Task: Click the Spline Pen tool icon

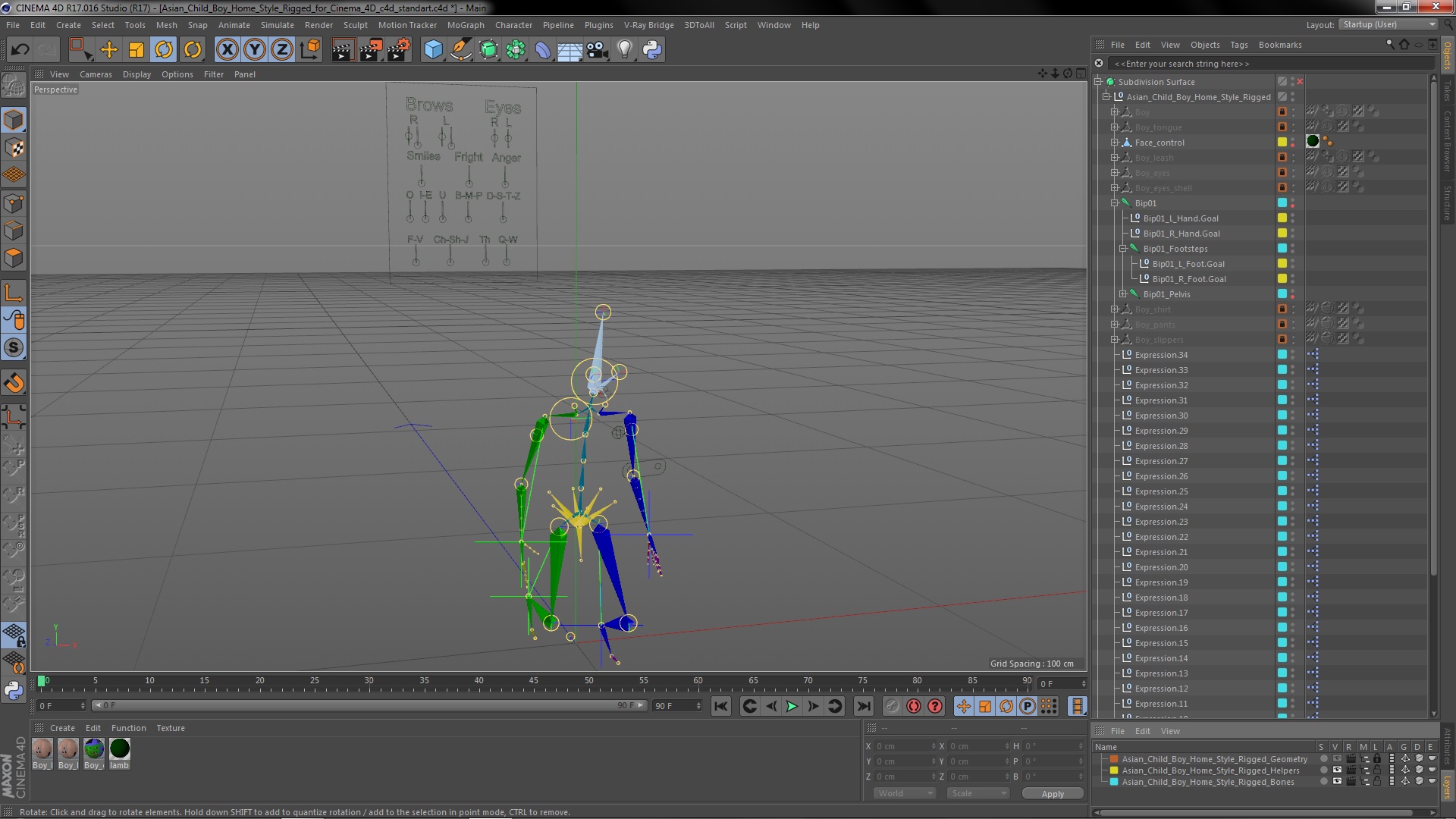Action: click(460, 50)
